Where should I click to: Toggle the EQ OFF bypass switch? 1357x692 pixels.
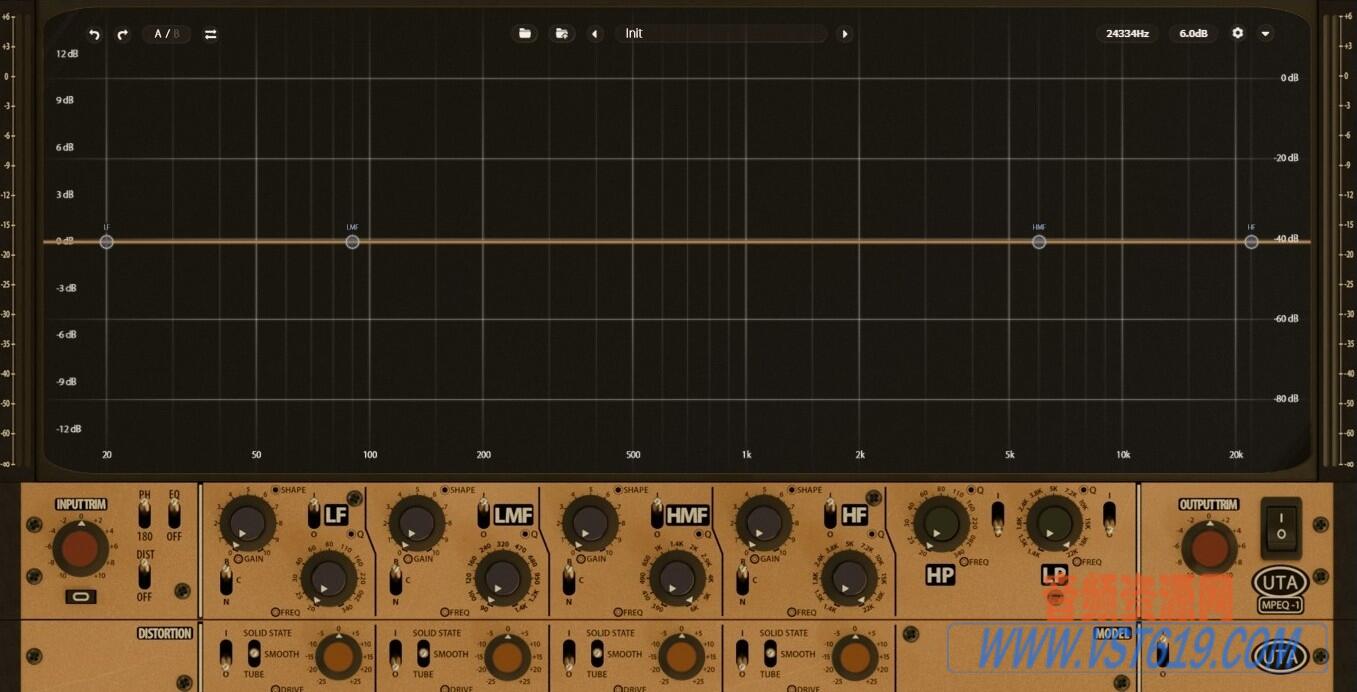(174, 514)
